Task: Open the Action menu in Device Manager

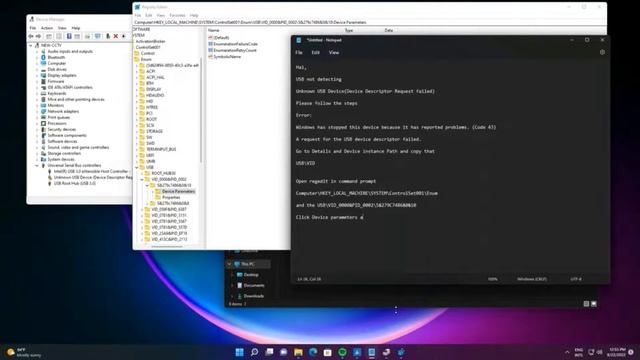Action: point(47,28)
